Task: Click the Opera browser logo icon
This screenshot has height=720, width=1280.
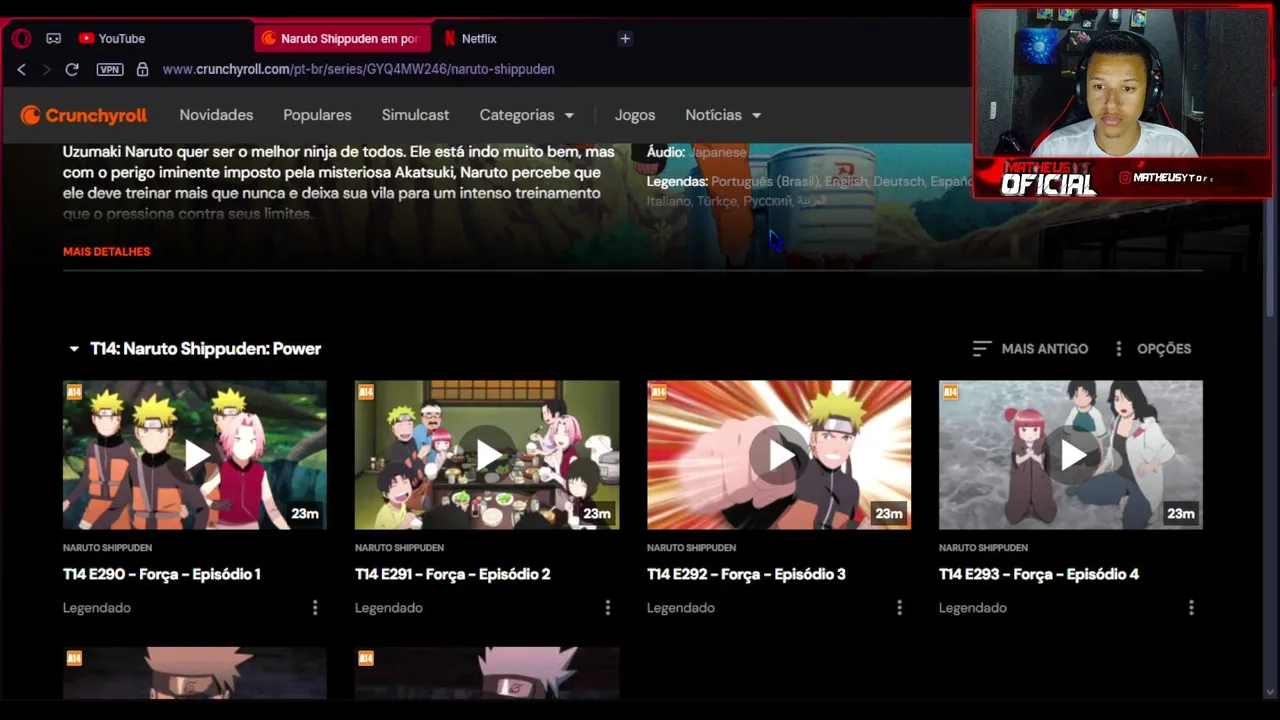Action: [21, 39]
